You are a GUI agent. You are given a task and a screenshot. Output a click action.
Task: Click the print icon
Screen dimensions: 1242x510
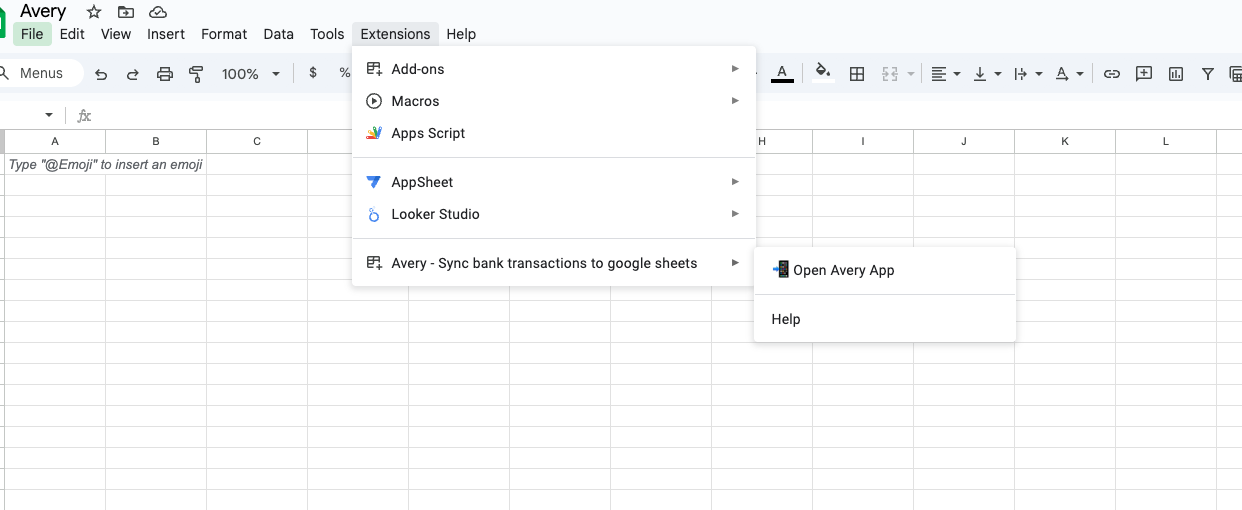(x=165, y=74)
